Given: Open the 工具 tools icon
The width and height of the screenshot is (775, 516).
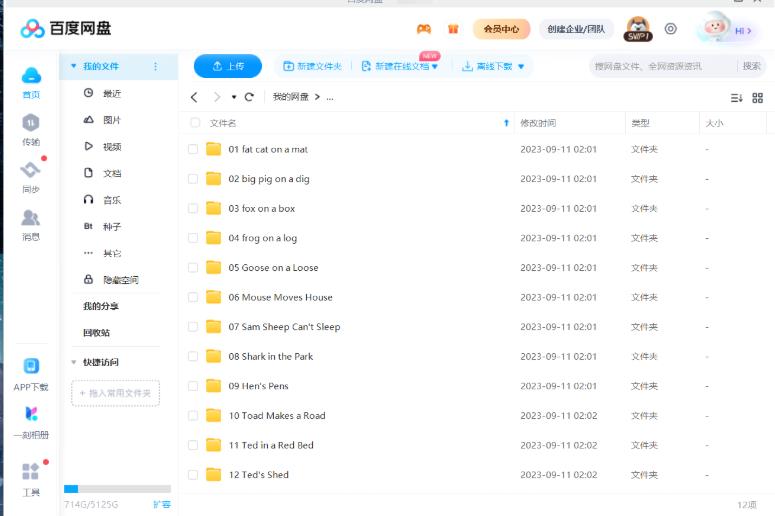Looking at the screenshot, I should (30, 471).
